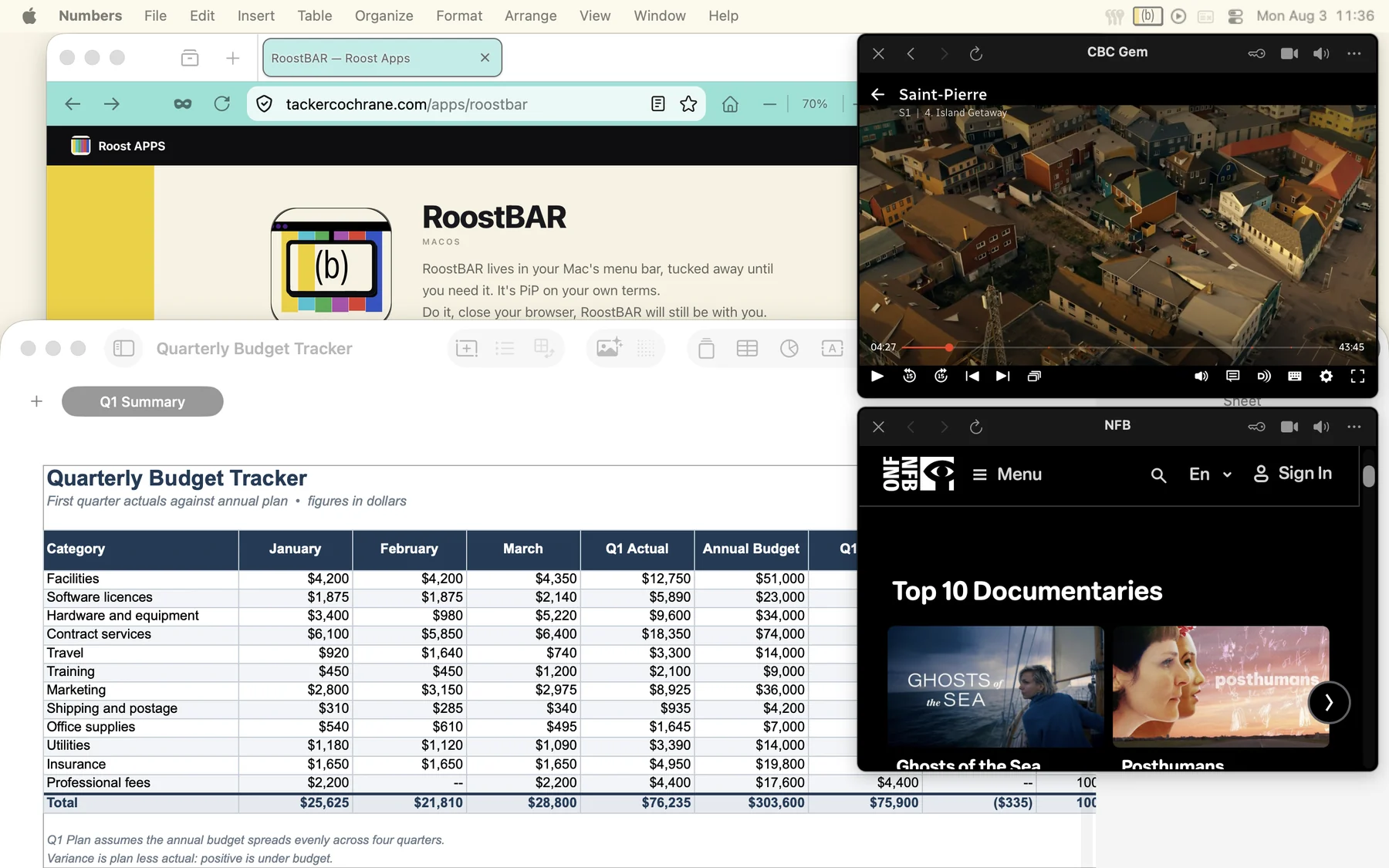Open the Arrange menu
Image resolution: width=1389 pixels, height=868 pixels.
point(530,15)
